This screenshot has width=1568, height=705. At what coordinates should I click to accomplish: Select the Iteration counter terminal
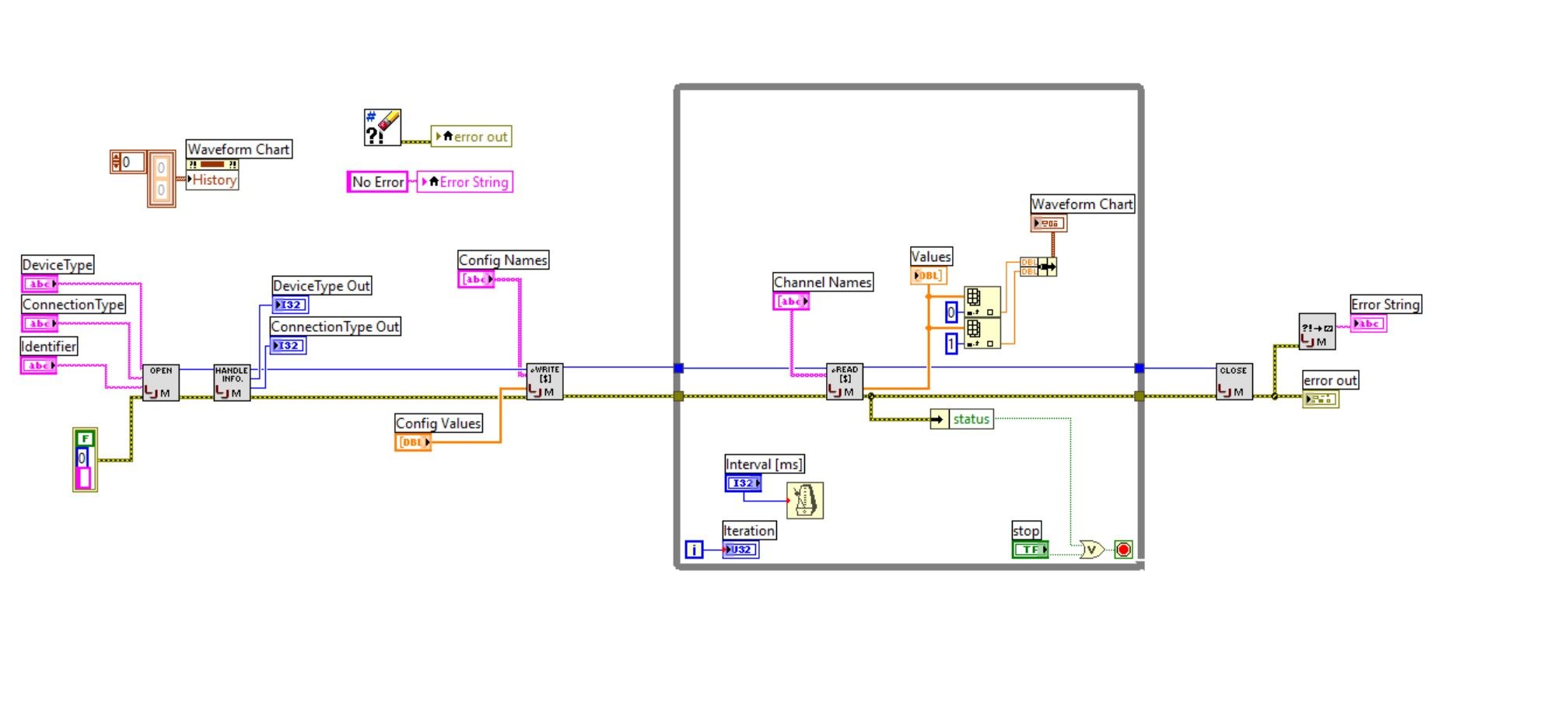pyautogui.click(x=743, y=550)
